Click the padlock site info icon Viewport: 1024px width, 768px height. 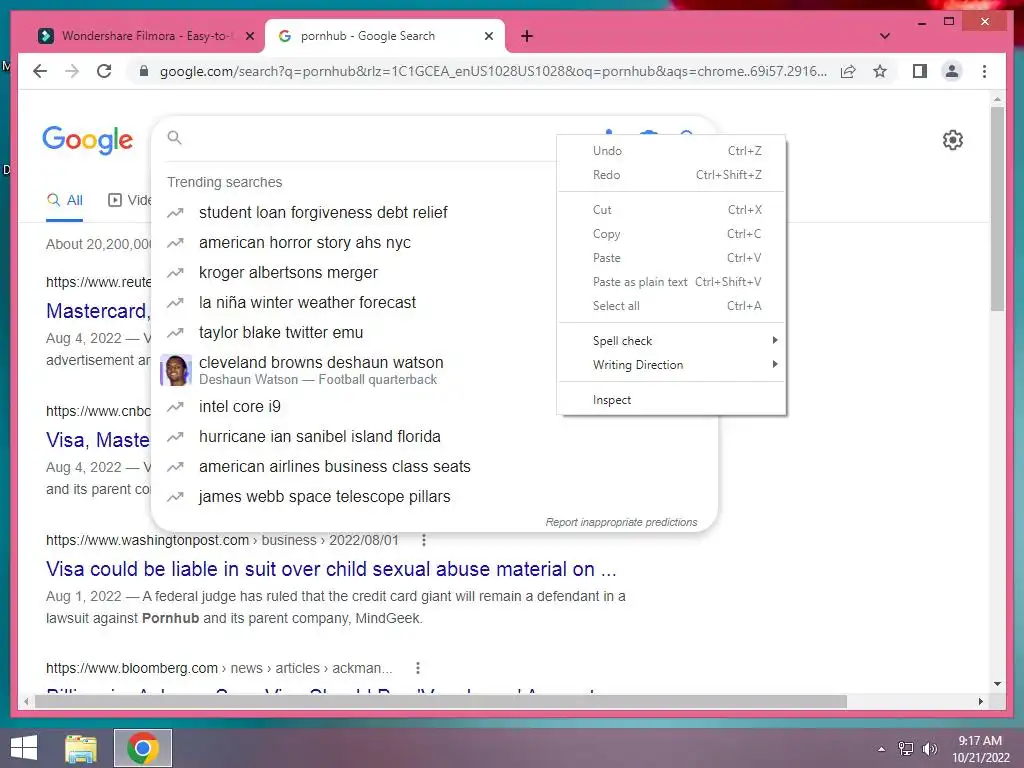[x=144, y=71]
